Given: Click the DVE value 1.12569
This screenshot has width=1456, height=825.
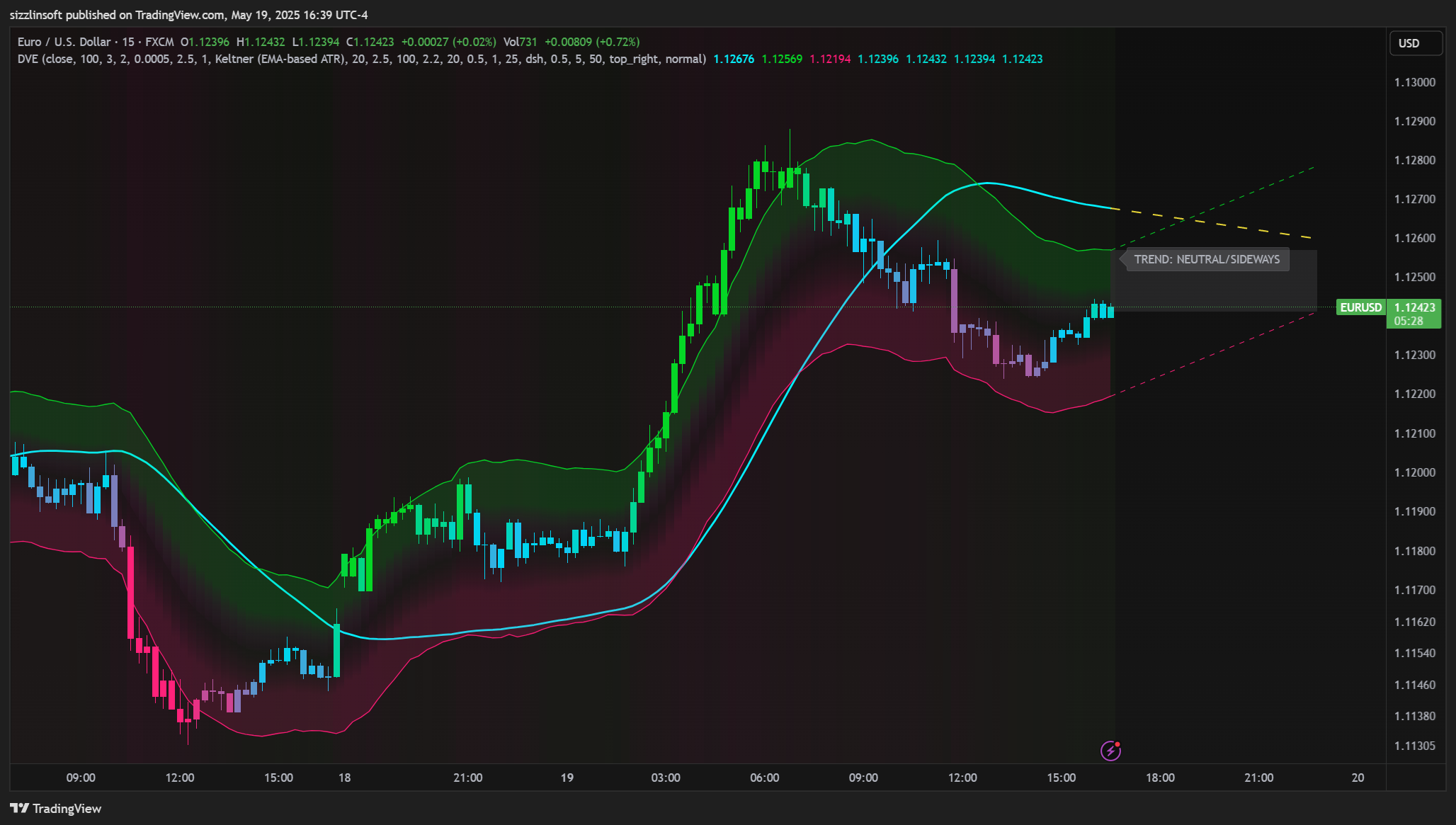Looking at the screenshot, I should (782, 59).
